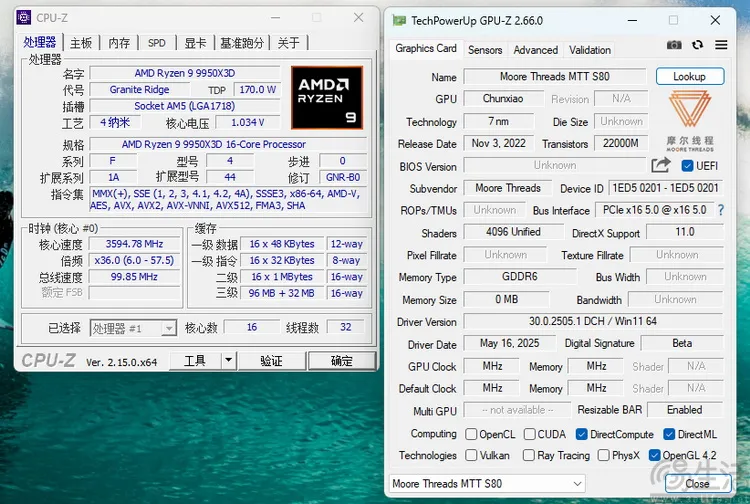Click the GPU-Z refresh icon

click(x=697, y=45)
